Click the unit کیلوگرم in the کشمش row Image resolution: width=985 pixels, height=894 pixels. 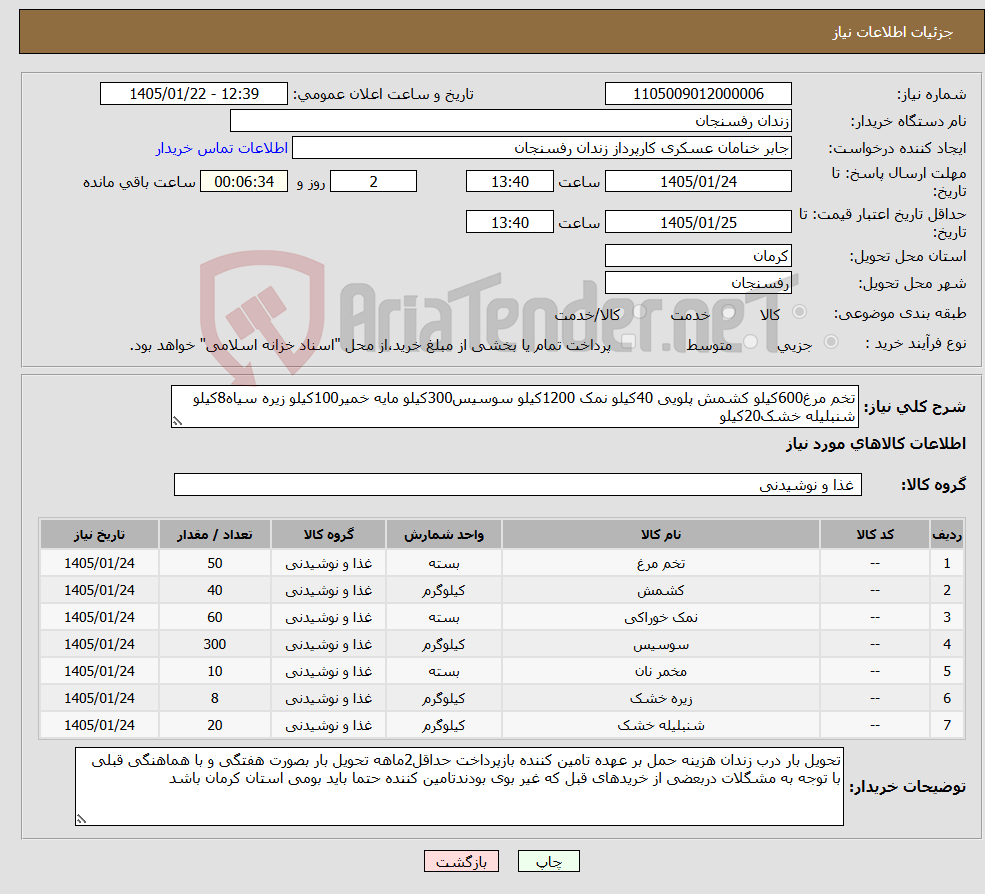[x=444, y=591]
